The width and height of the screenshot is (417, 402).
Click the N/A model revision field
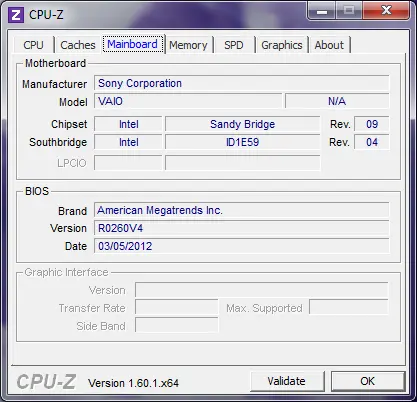(x=337, y=101)
